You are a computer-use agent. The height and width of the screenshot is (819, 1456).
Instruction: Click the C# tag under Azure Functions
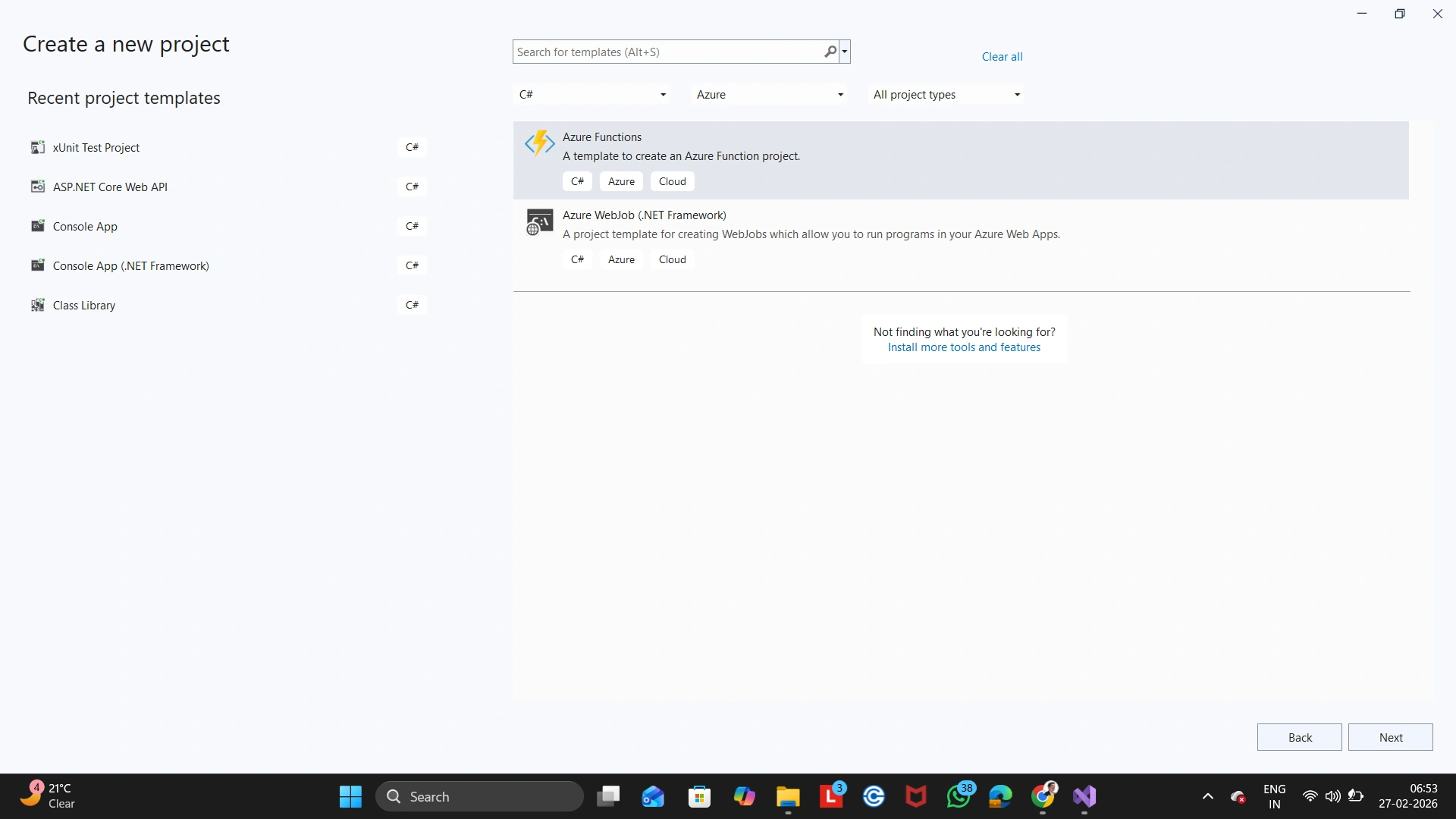click(577, 181)
